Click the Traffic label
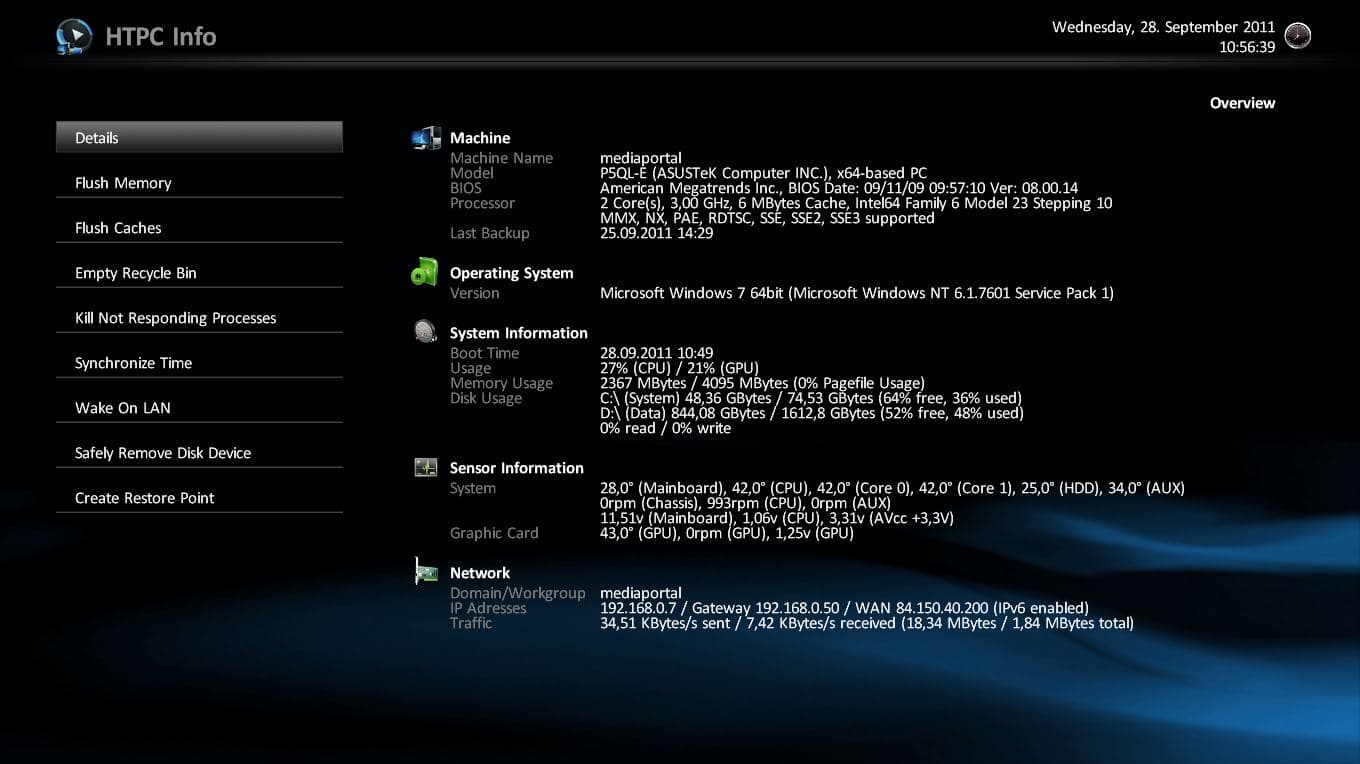This screenshot has height=764, width=1360. coord(471,623)
